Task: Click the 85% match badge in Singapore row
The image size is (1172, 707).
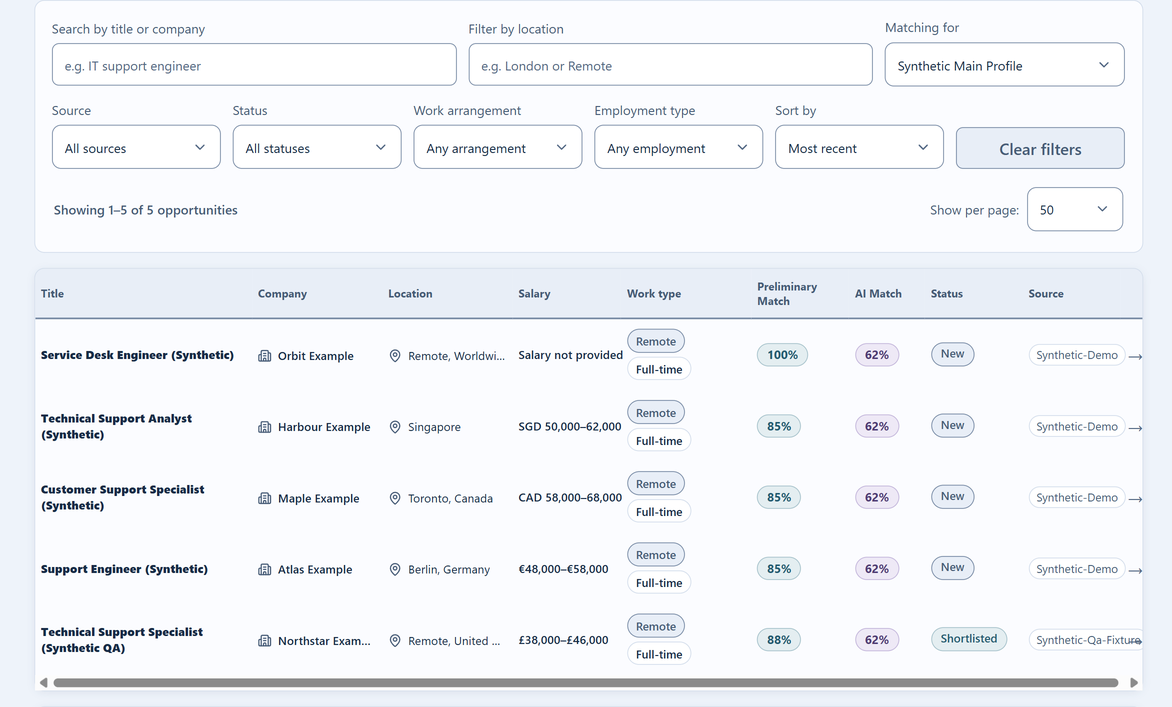Action: pos(779,426)
